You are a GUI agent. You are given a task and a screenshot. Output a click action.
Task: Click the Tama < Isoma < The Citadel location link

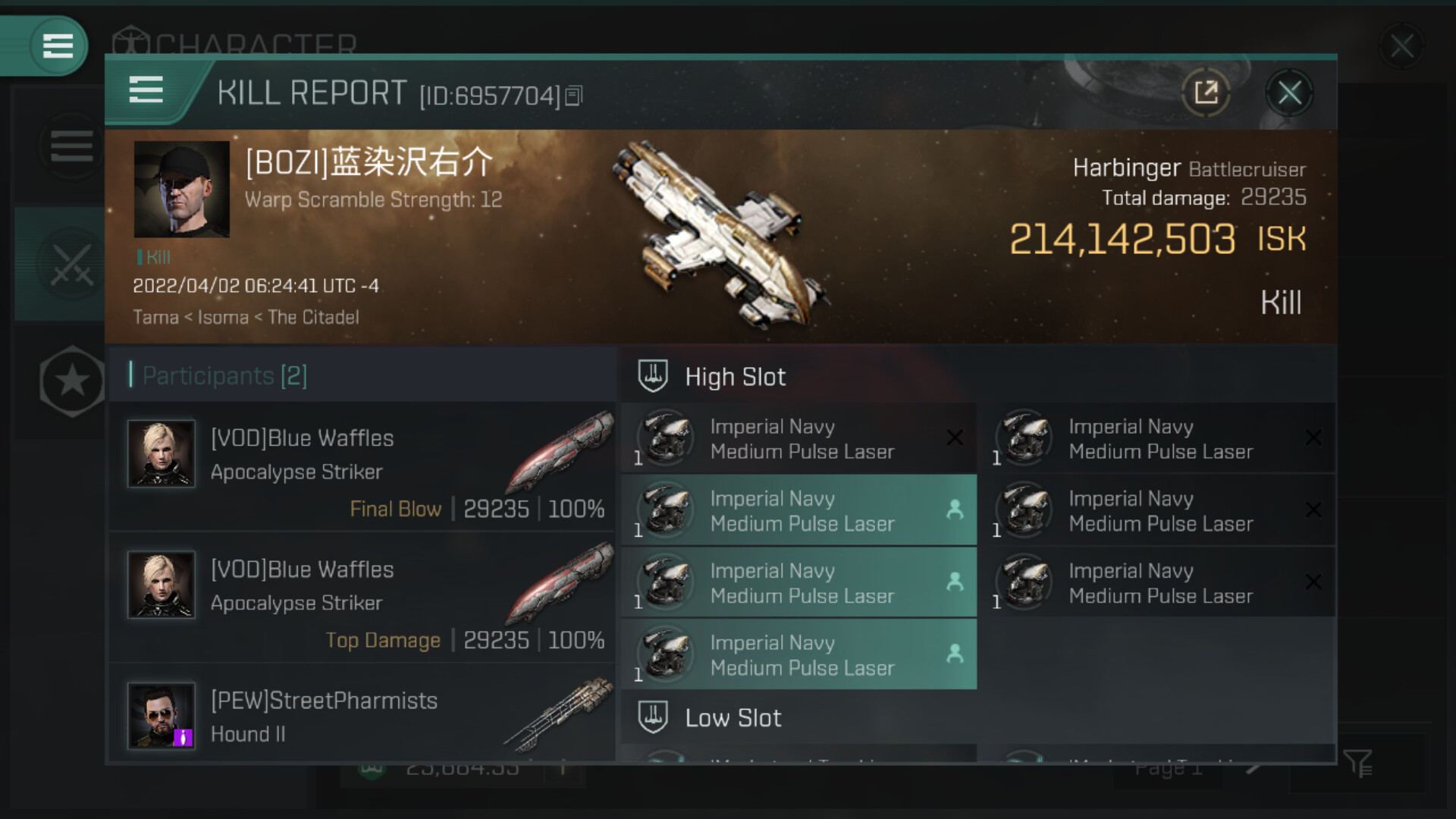point(246,317)
